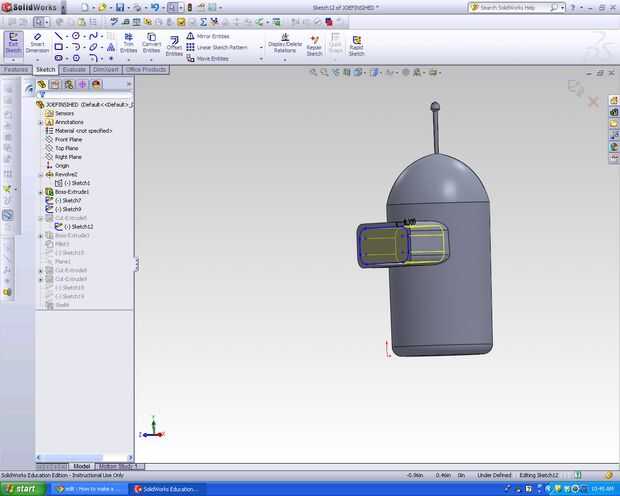620x496 pixels.
Task: Collapse the Revolve2 feature node
Action: point(40,174)
